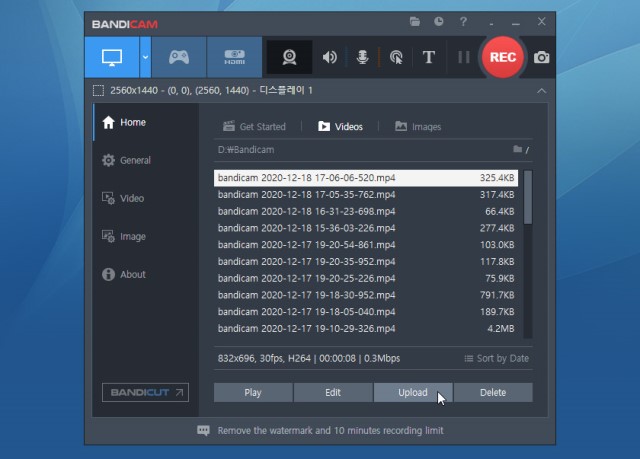Toggle mouse click effects icon

click(396, 57)
